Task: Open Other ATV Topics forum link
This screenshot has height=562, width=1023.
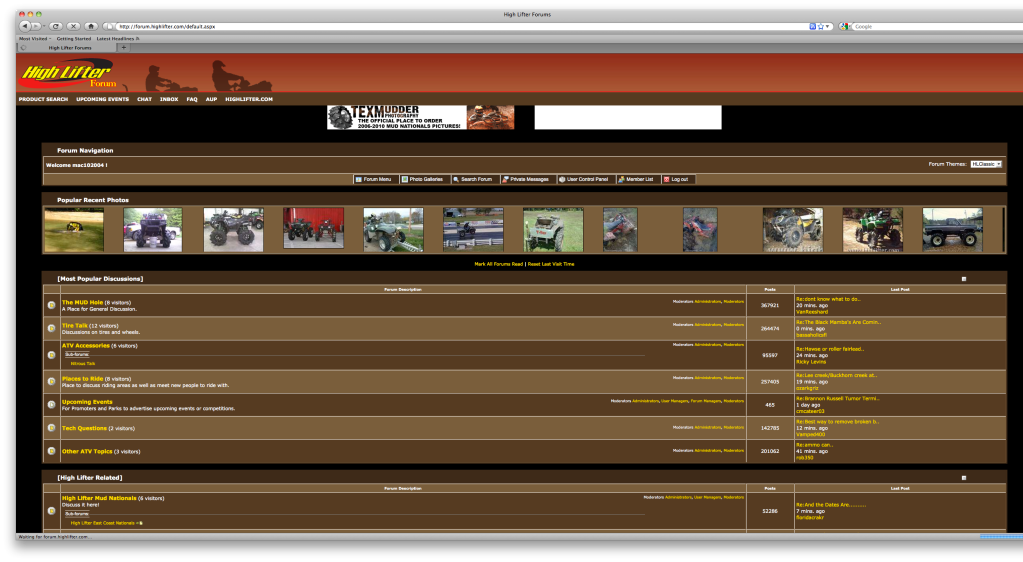Action: [87, 451]
